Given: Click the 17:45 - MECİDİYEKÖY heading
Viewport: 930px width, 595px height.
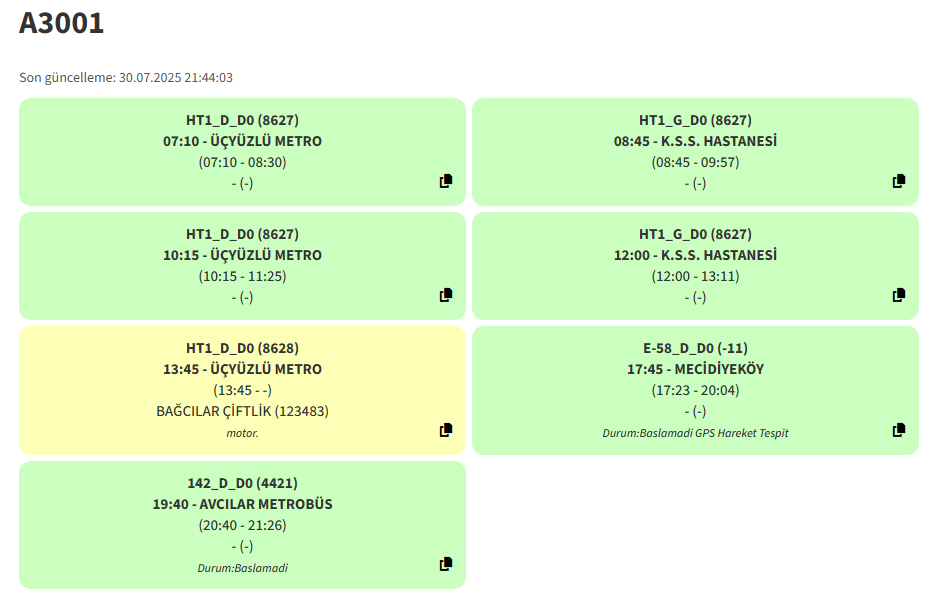Looking at the screenshot, I should click(695, 369).
